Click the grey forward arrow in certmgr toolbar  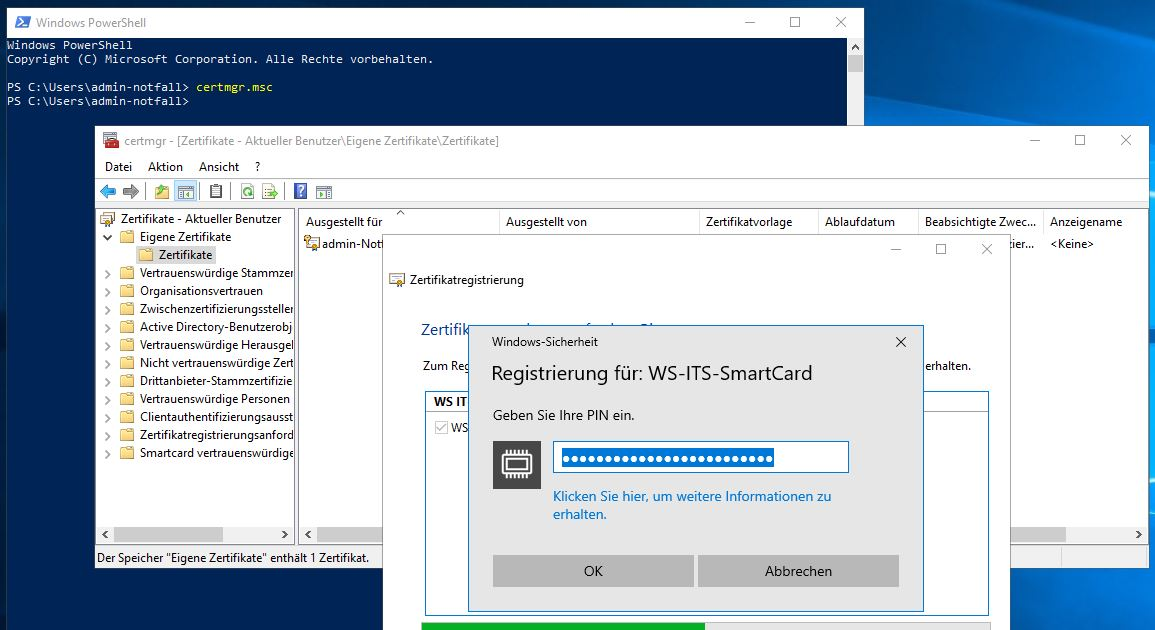point(131,192)
